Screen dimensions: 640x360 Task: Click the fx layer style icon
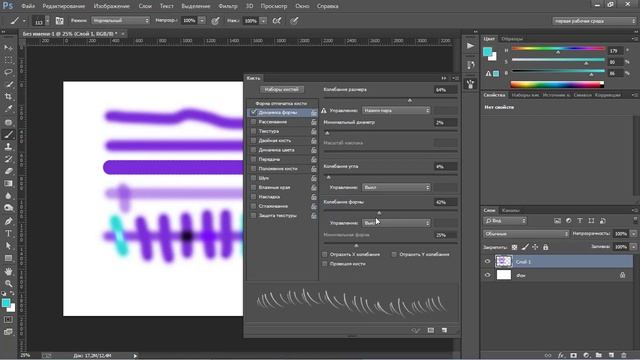pyautogui.click(x=561, y=356)
